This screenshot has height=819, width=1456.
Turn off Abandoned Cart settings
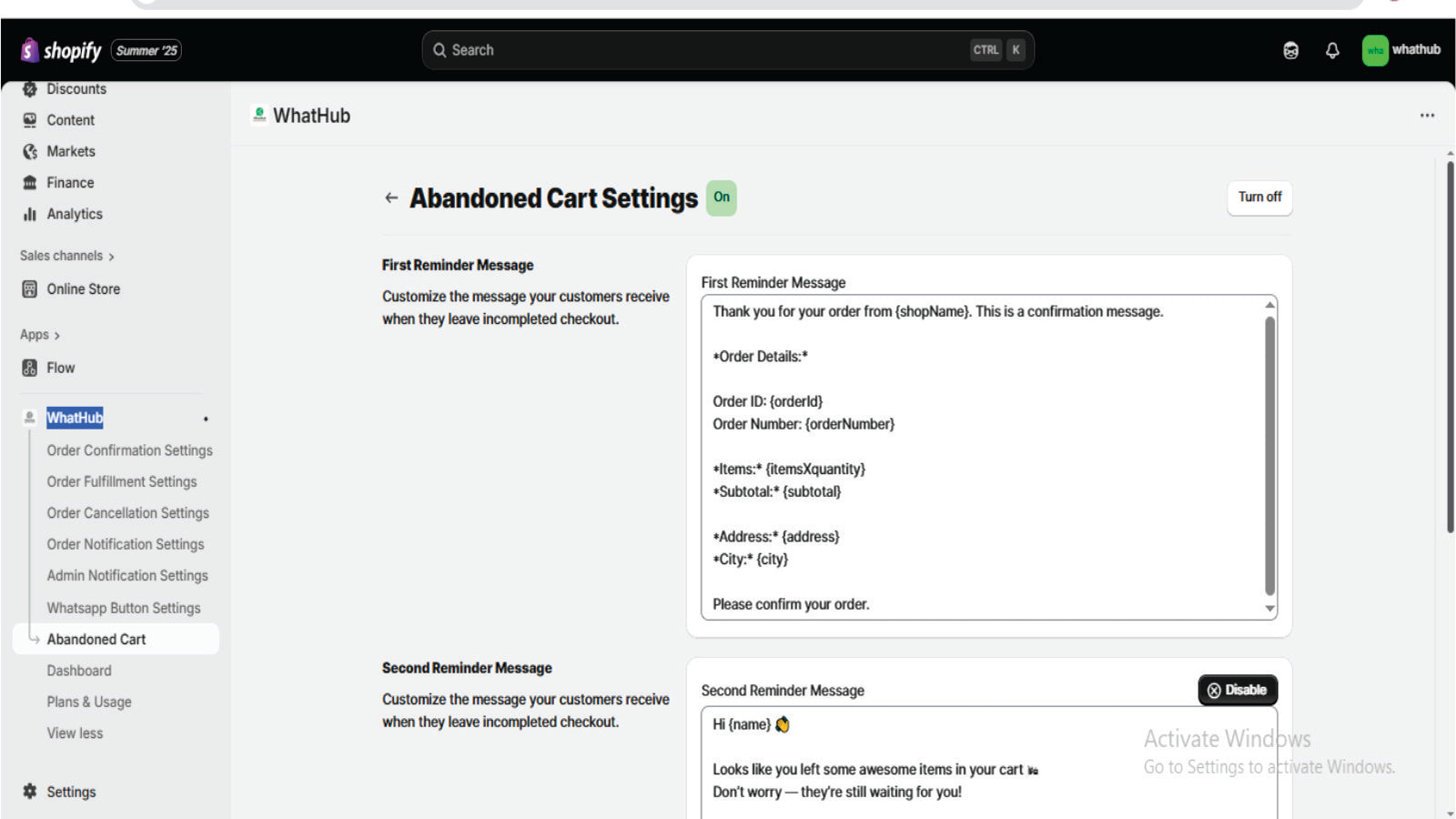tap(1259, 197)
